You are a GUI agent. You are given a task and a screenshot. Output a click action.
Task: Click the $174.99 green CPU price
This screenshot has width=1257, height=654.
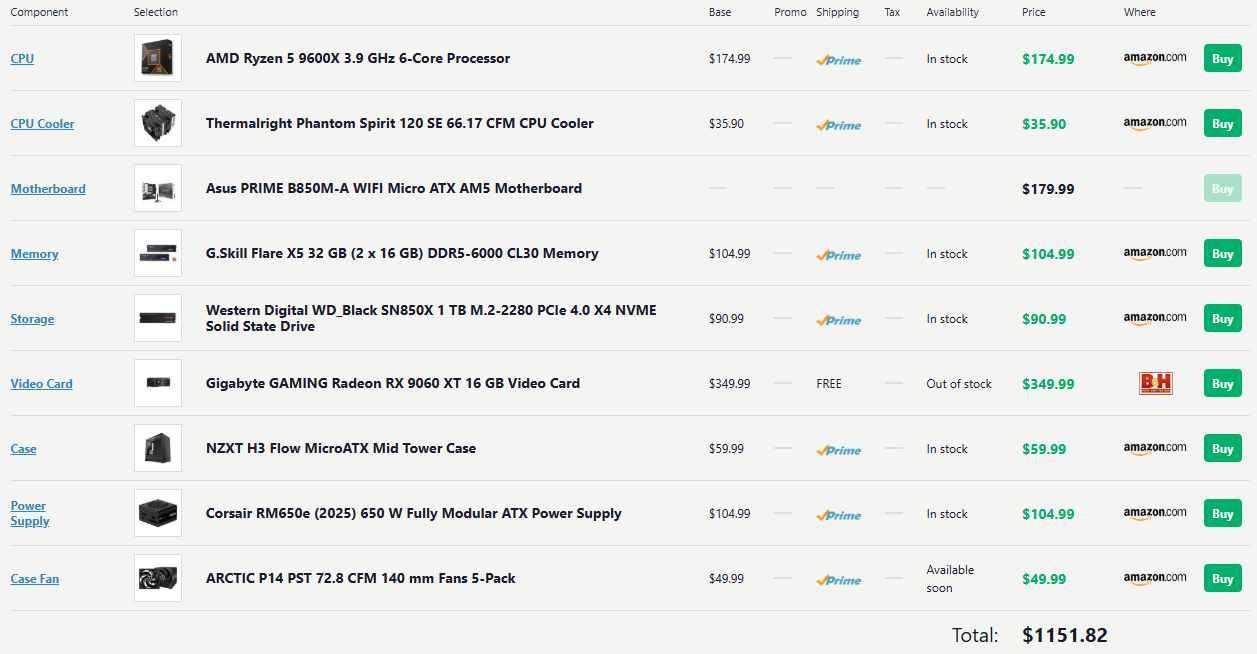(1048, 59)
